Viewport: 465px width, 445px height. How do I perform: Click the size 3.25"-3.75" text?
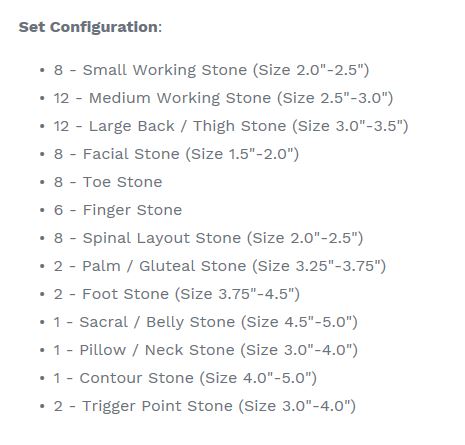point(319,266)
